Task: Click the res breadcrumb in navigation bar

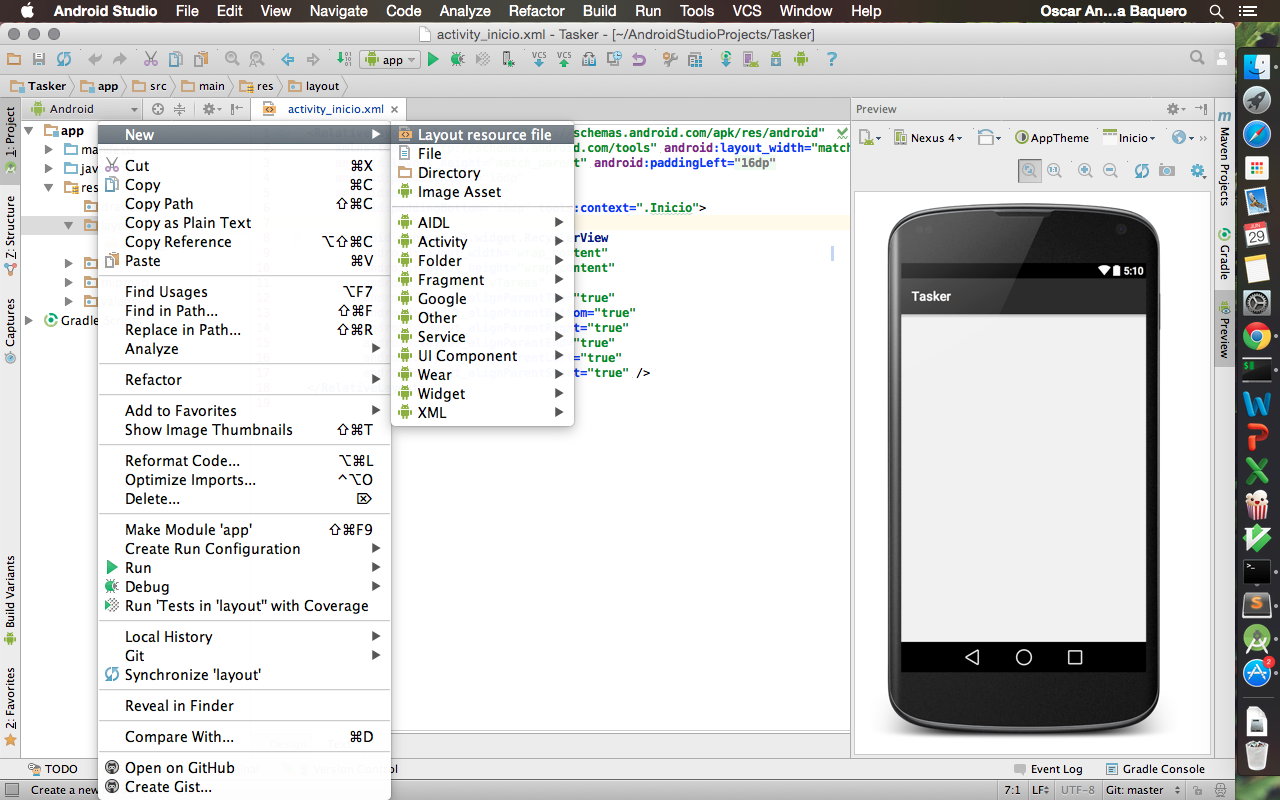Action: click(258, 86)
